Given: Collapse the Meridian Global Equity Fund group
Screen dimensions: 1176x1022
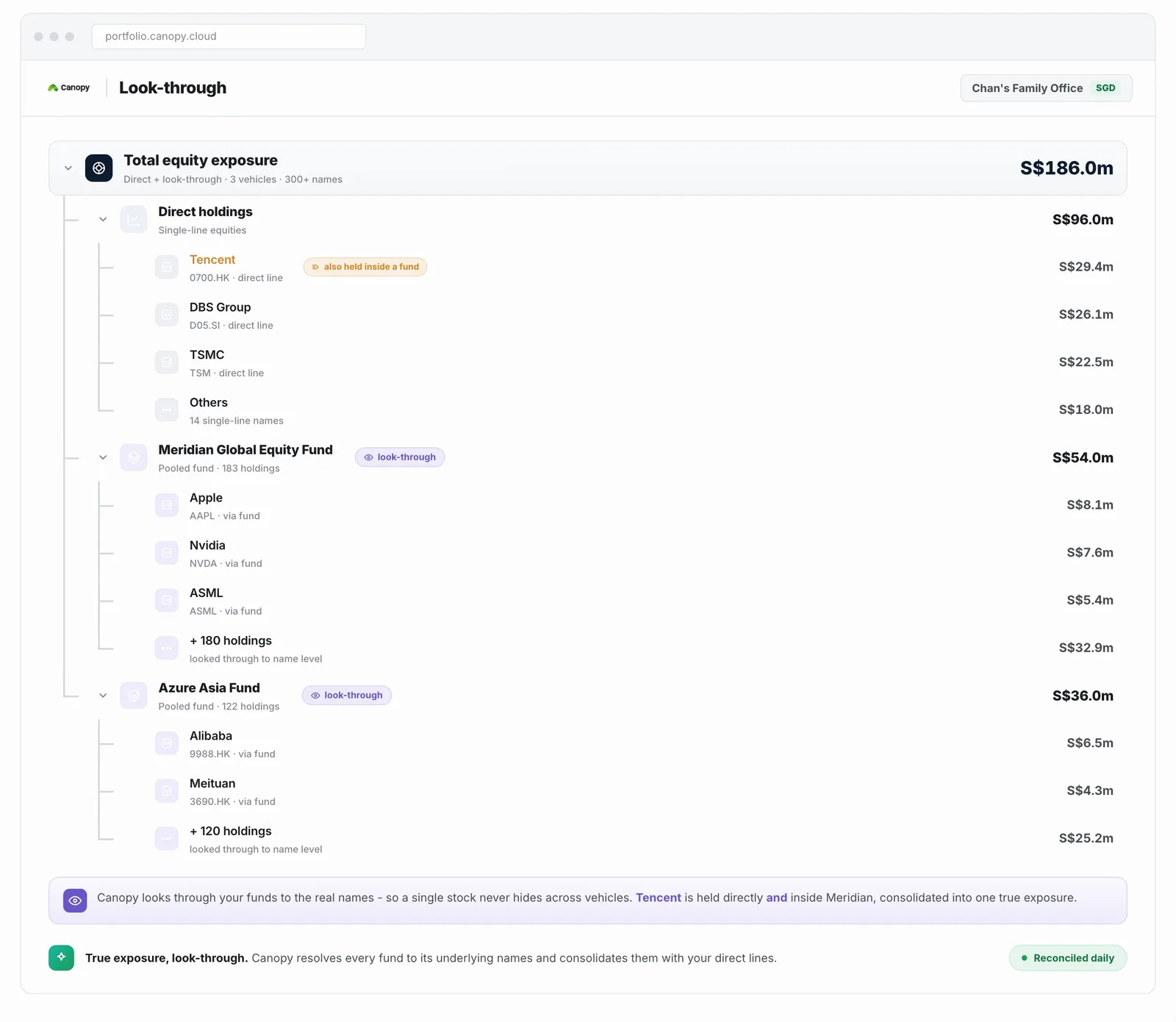Looking at the screenshot, I should point(103,457).
